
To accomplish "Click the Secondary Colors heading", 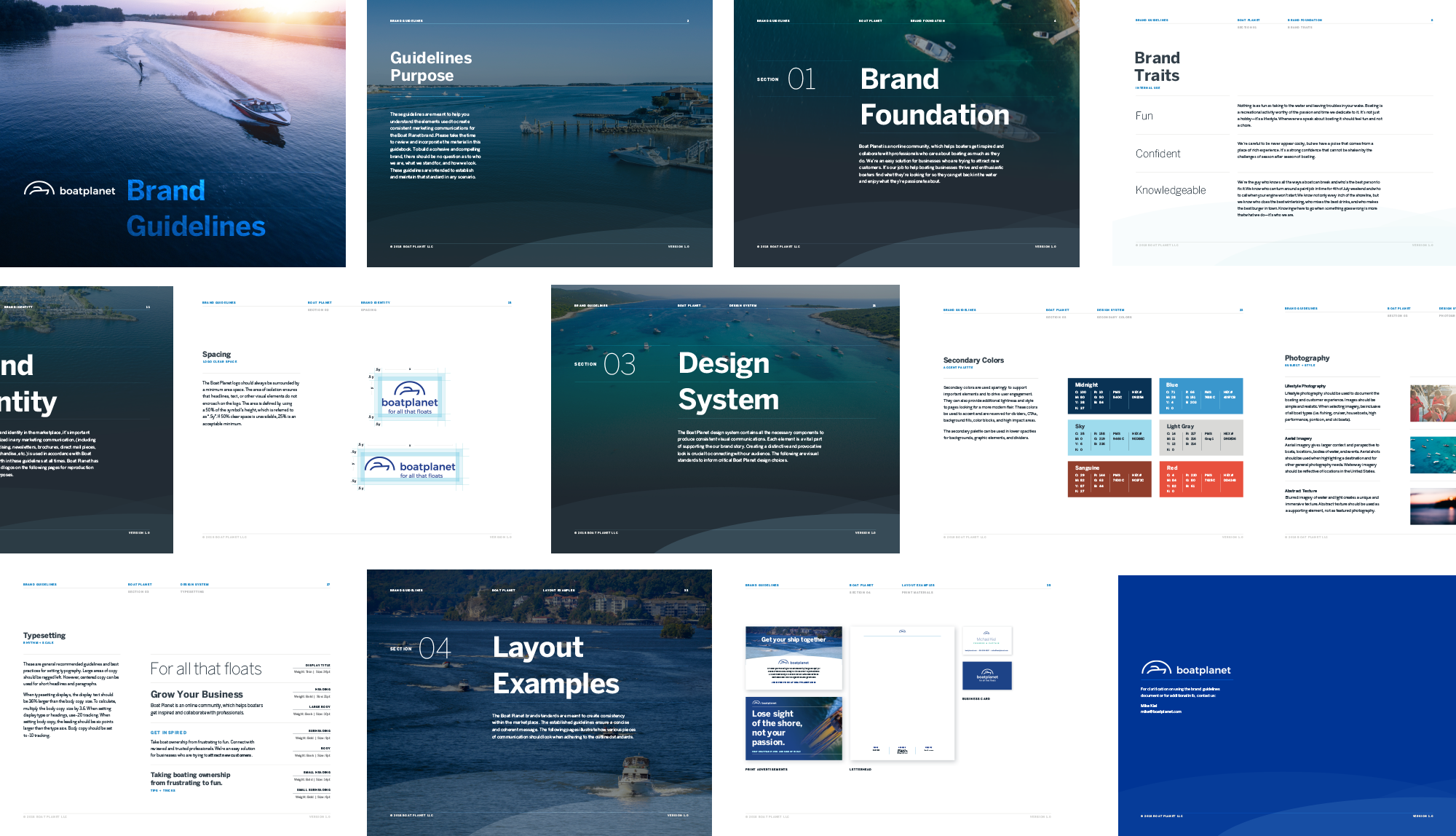I will [973, 360].
